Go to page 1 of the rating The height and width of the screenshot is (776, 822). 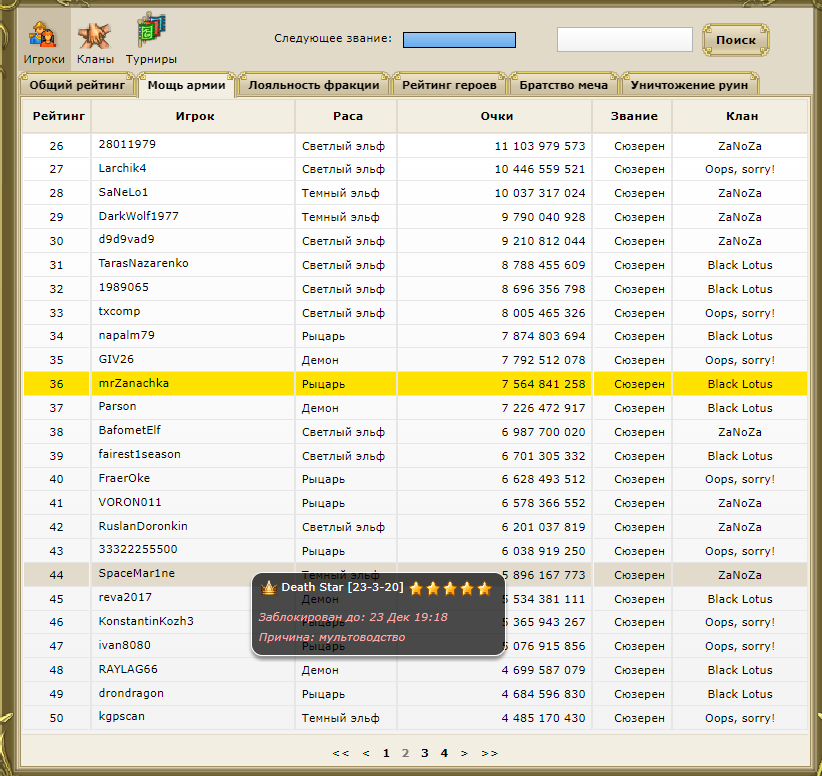pyautogui.click(x=386, y=753)
